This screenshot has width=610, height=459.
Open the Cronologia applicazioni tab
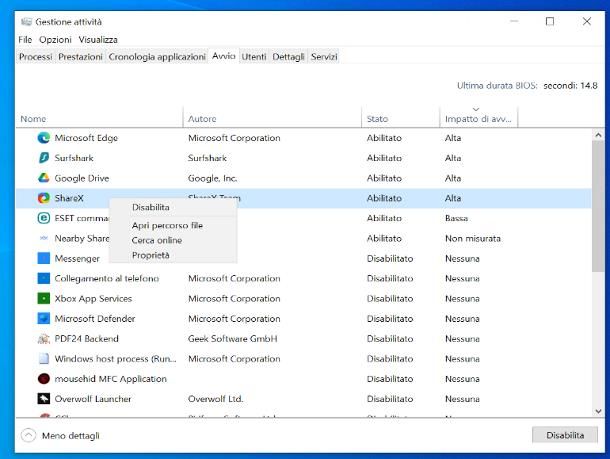tap(157, 57)
